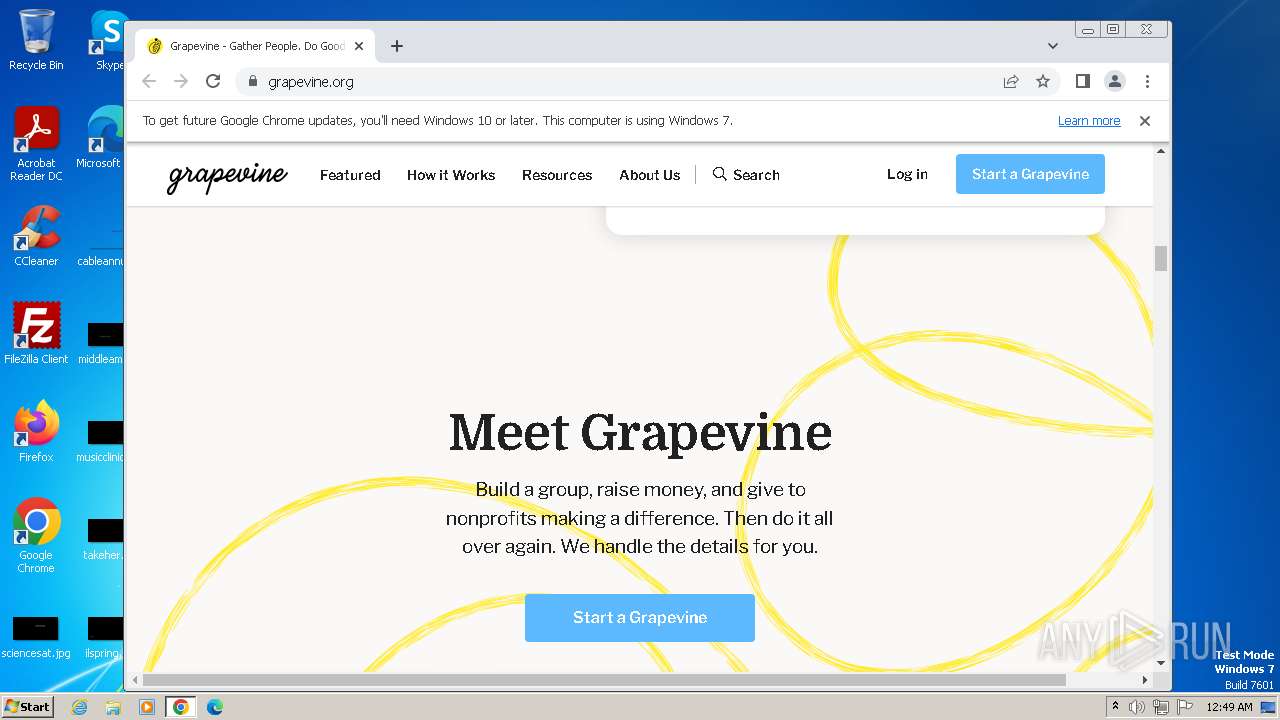This screenshot has width=1280, height=720.
Task: Click scroll down arrow on page
Action: 1161,663
